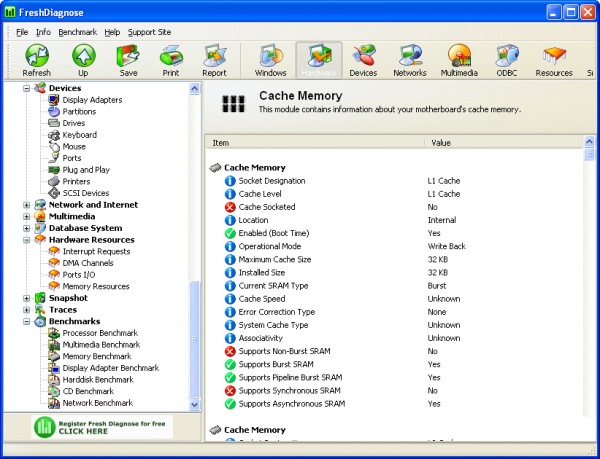600x459 pixels.
Task: Click the Up arrow toolbar icon
Action: point(82,59)
